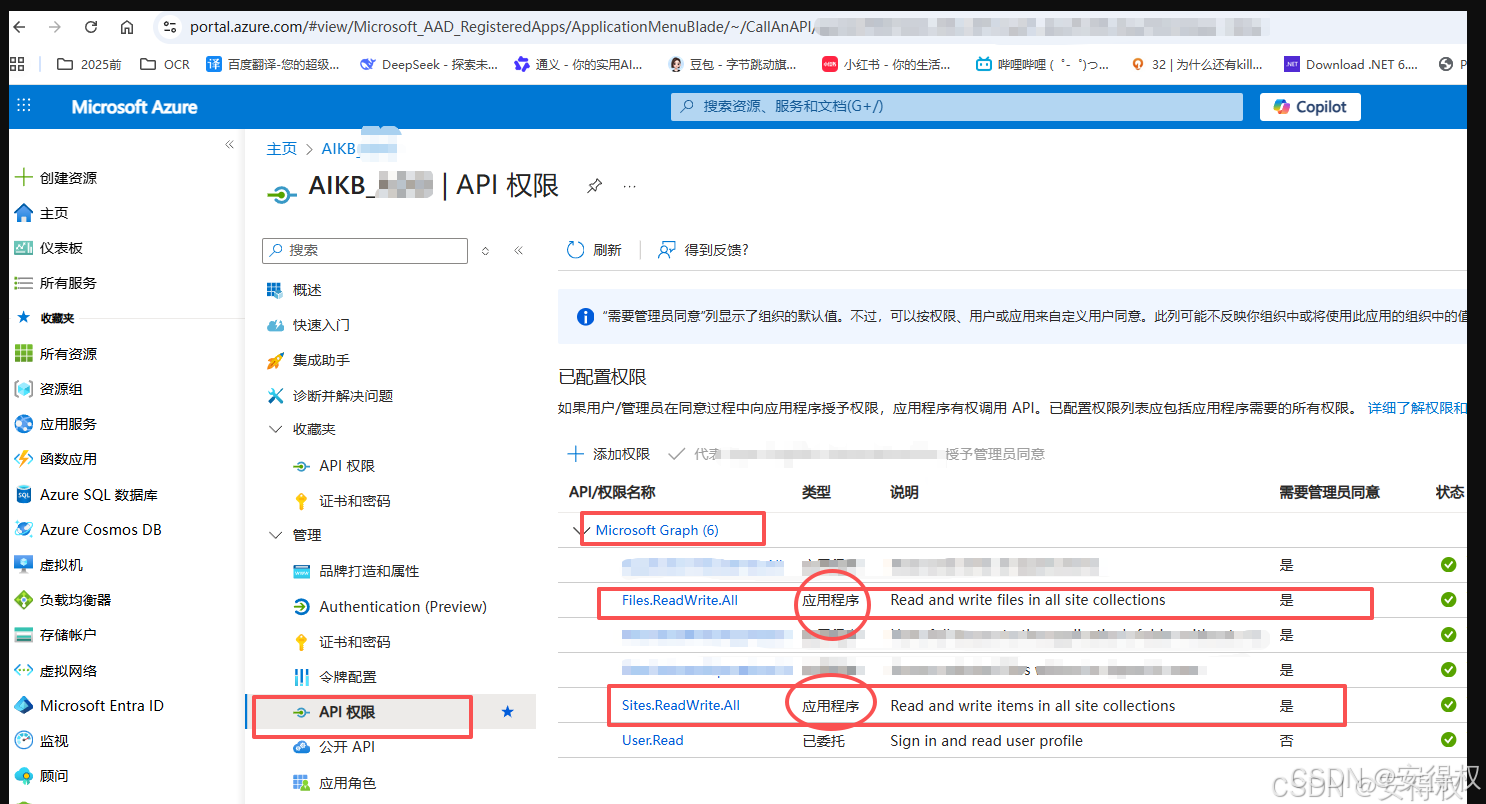Viewport: 1486px width, 804px height.
Task: Click 得到反馈 feedback button
Action: tap(703, 250)
